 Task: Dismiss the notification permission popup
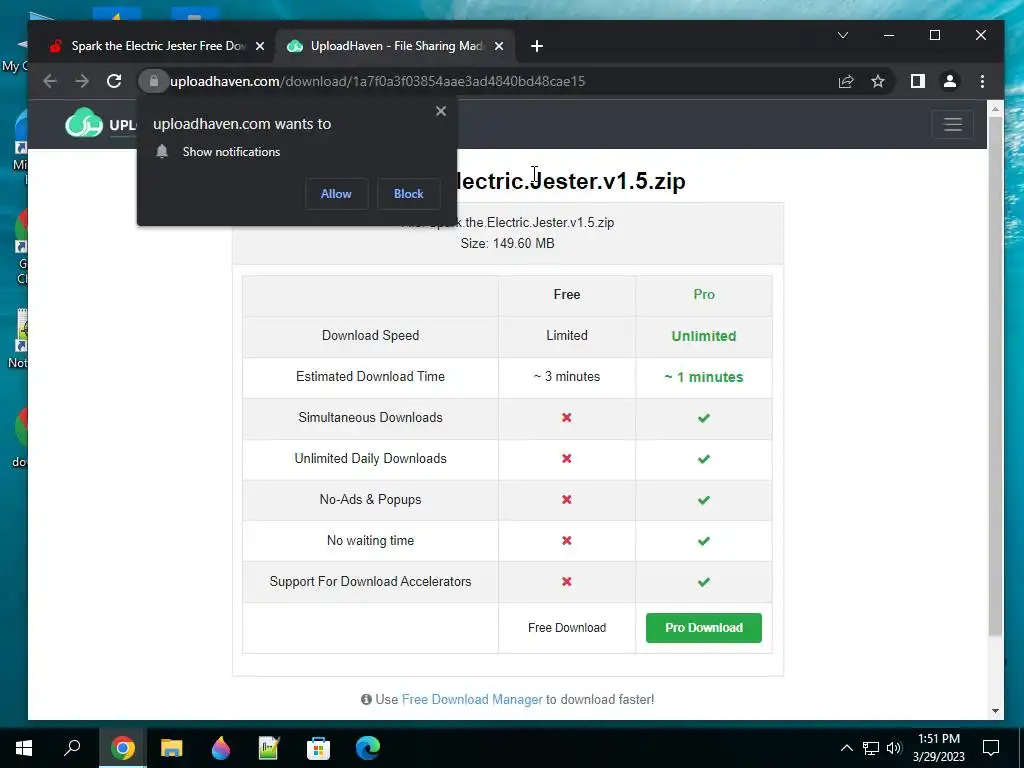(x=441, y=111)
